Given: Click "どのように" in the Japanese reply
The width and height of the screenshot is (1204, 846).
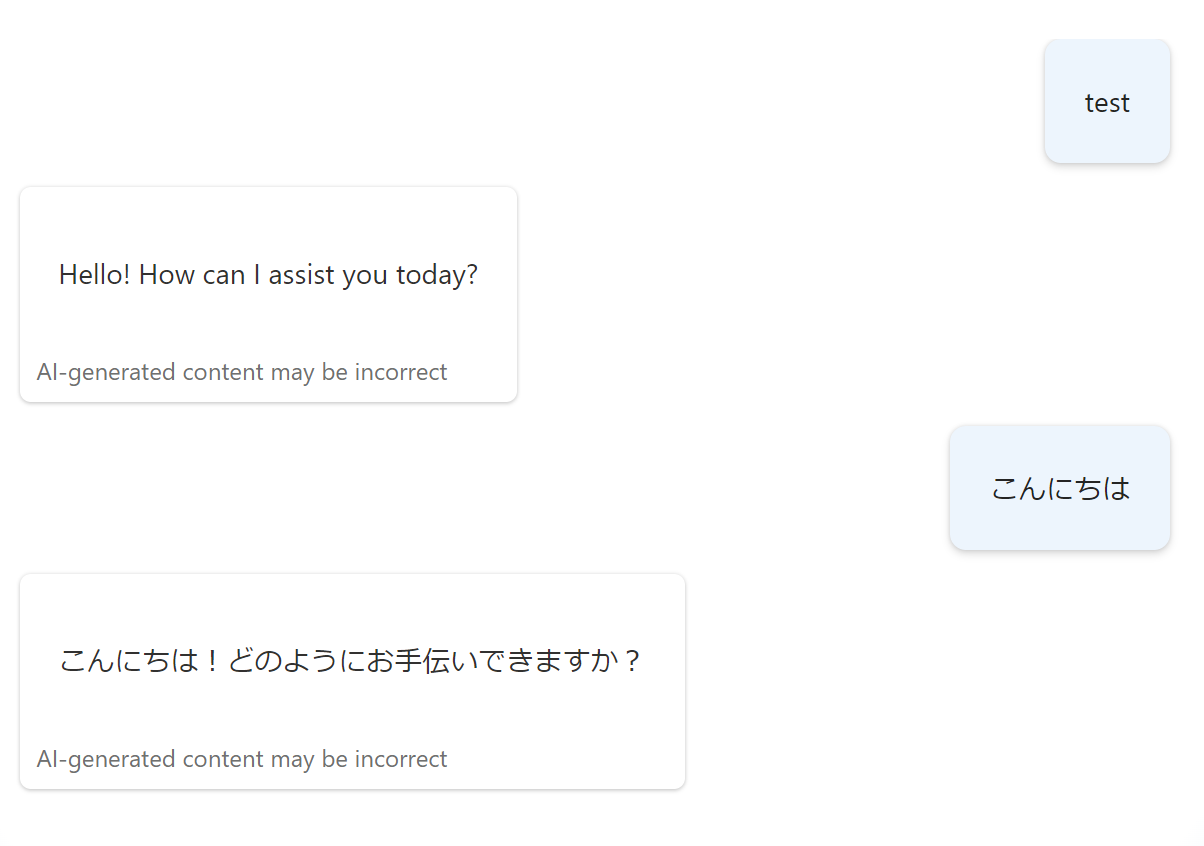Looking at the screenshot, I should pyautogui.click(x=284, y=662).
